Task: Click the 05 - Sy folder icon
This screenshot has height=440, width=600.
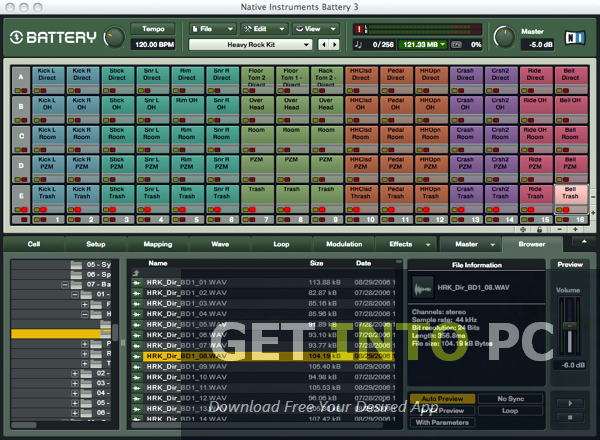Action: tap(77, 265)
